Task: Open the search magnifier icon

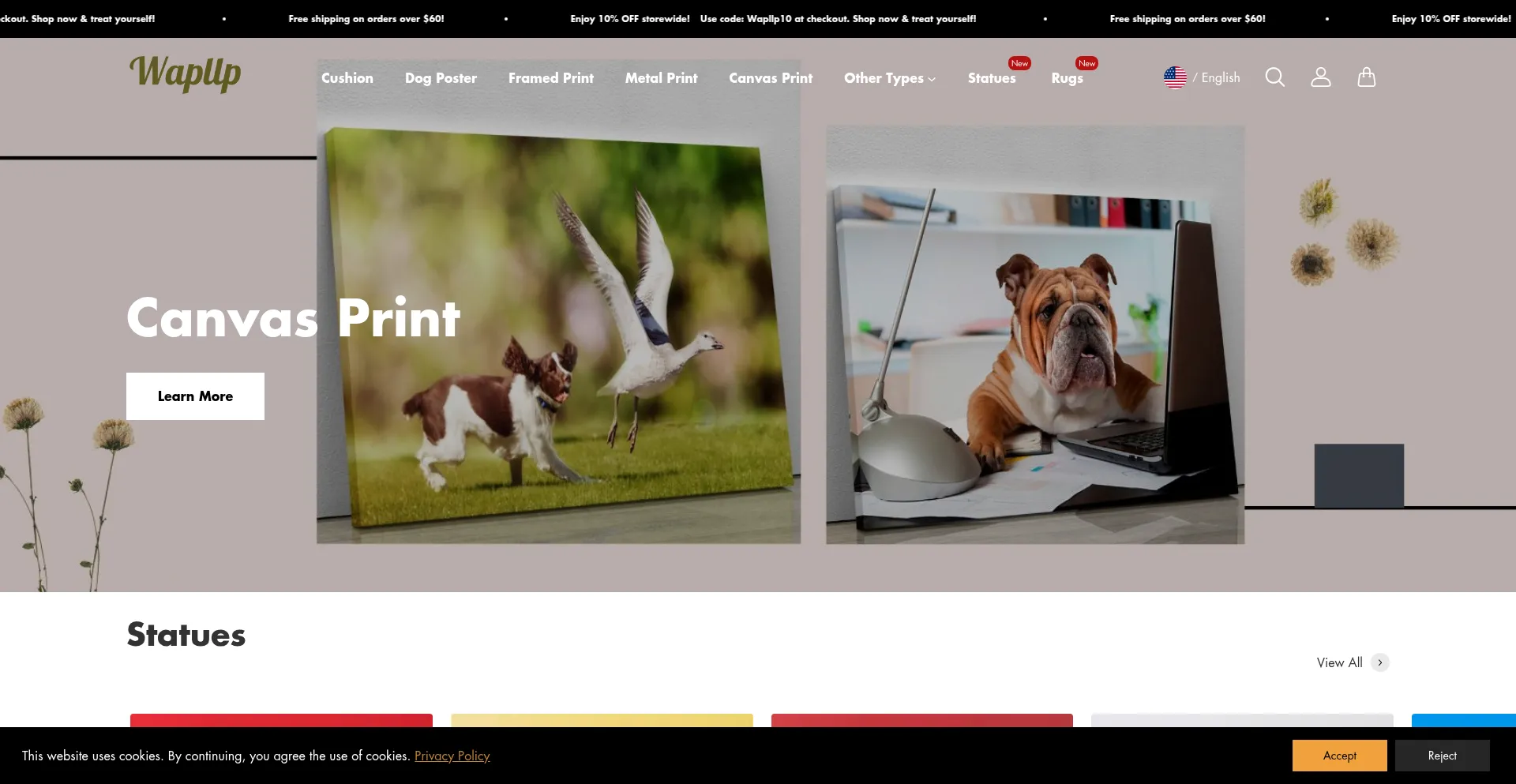Action: point(1274,77)
